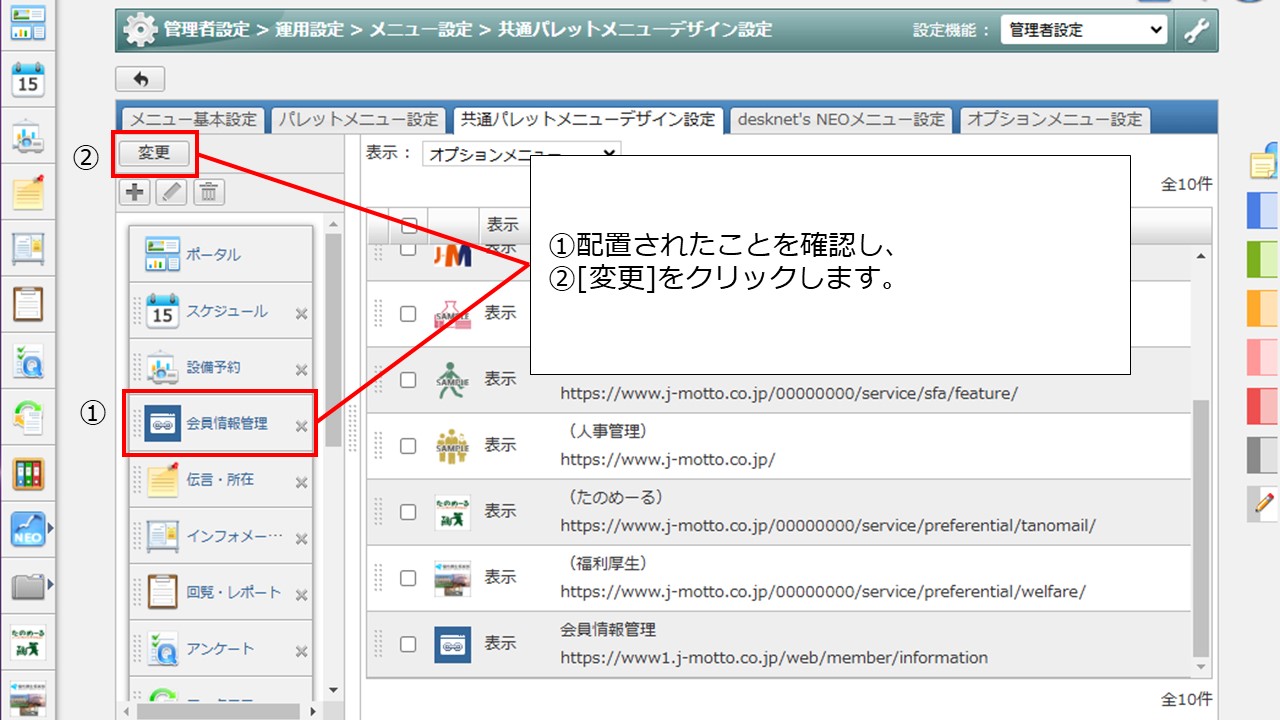The height and width of the screenshot is (720, 1280).
Task: Click the plus add-menu icon
Action: click(x=135, y=192)
